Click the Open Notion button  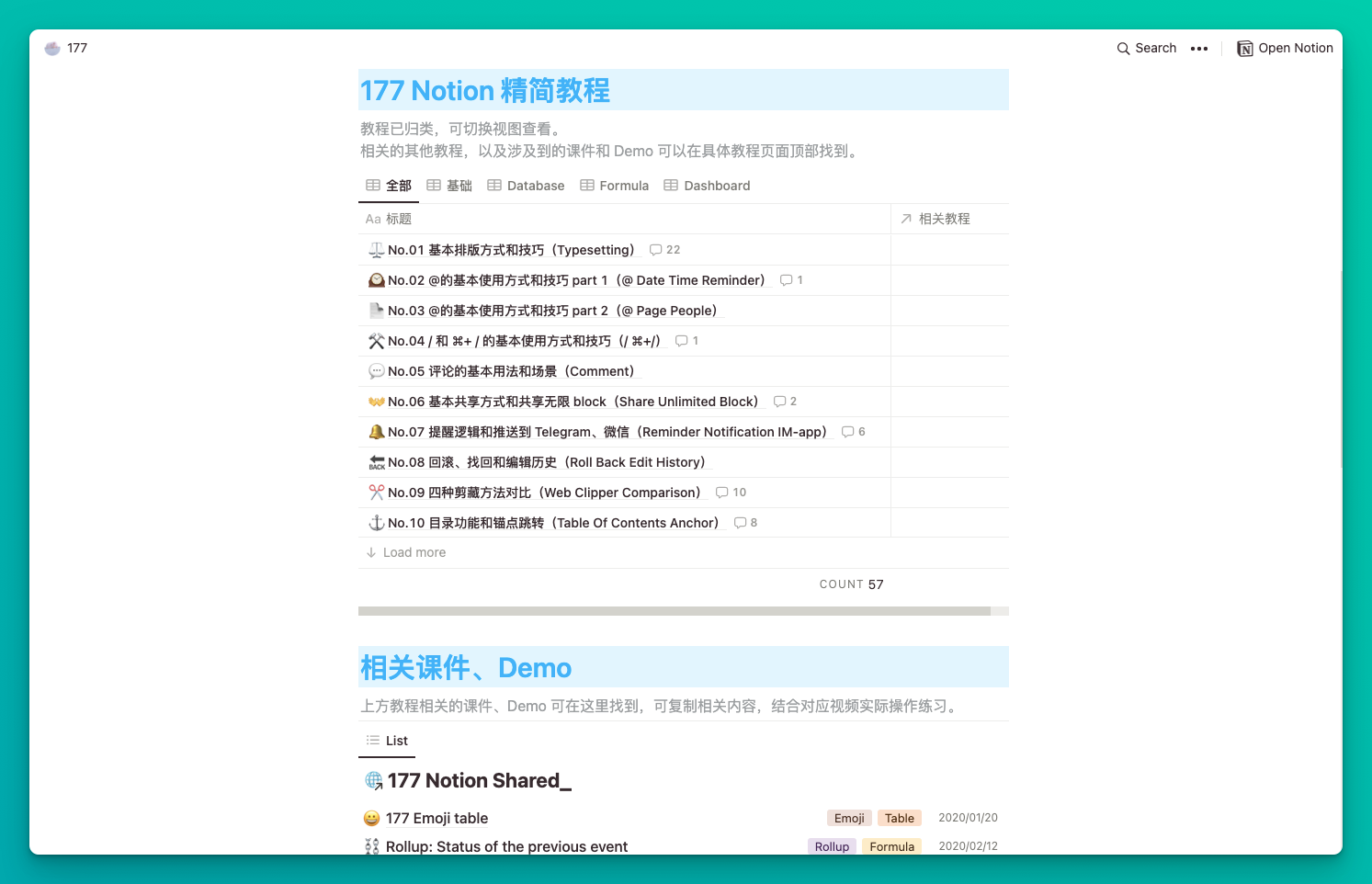1284,48
